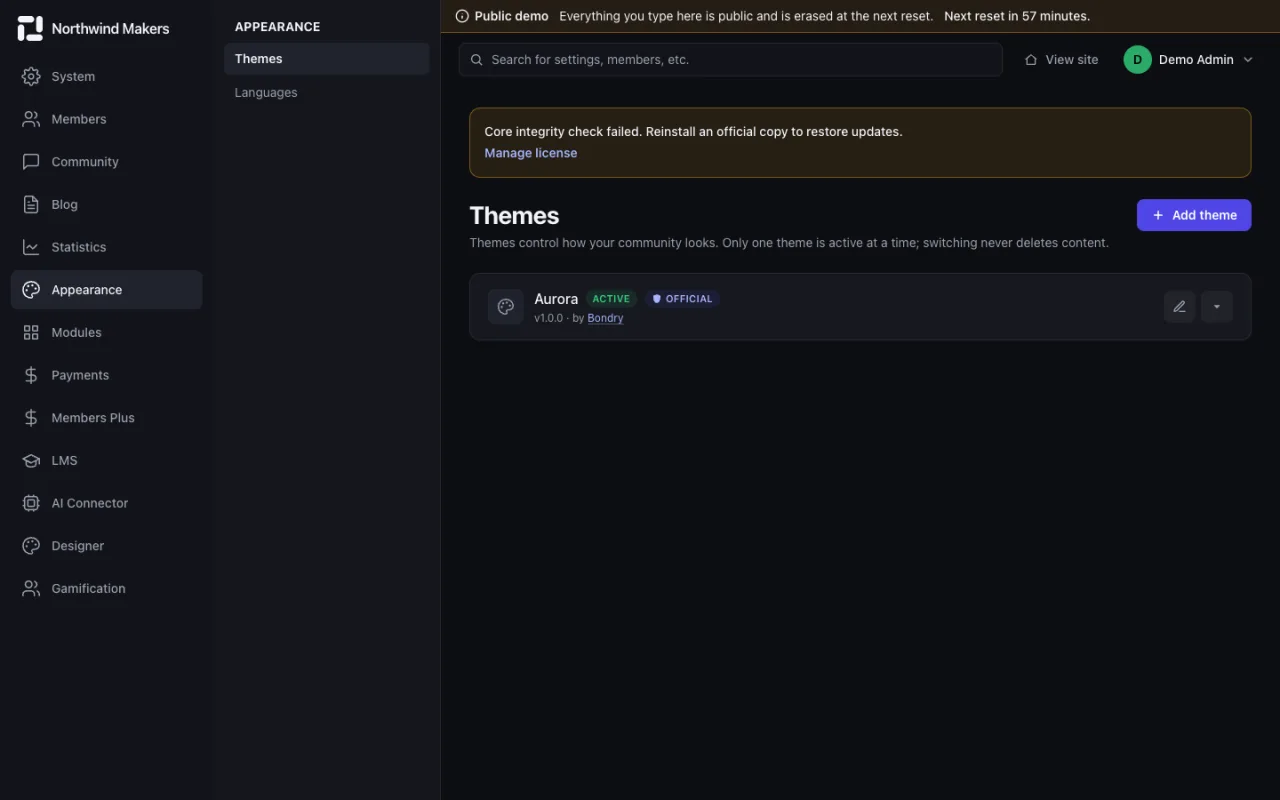Viewport: 1280px width, 800px height.
Task: Switch to the Languages submenu item
Action: click(327, 93)
